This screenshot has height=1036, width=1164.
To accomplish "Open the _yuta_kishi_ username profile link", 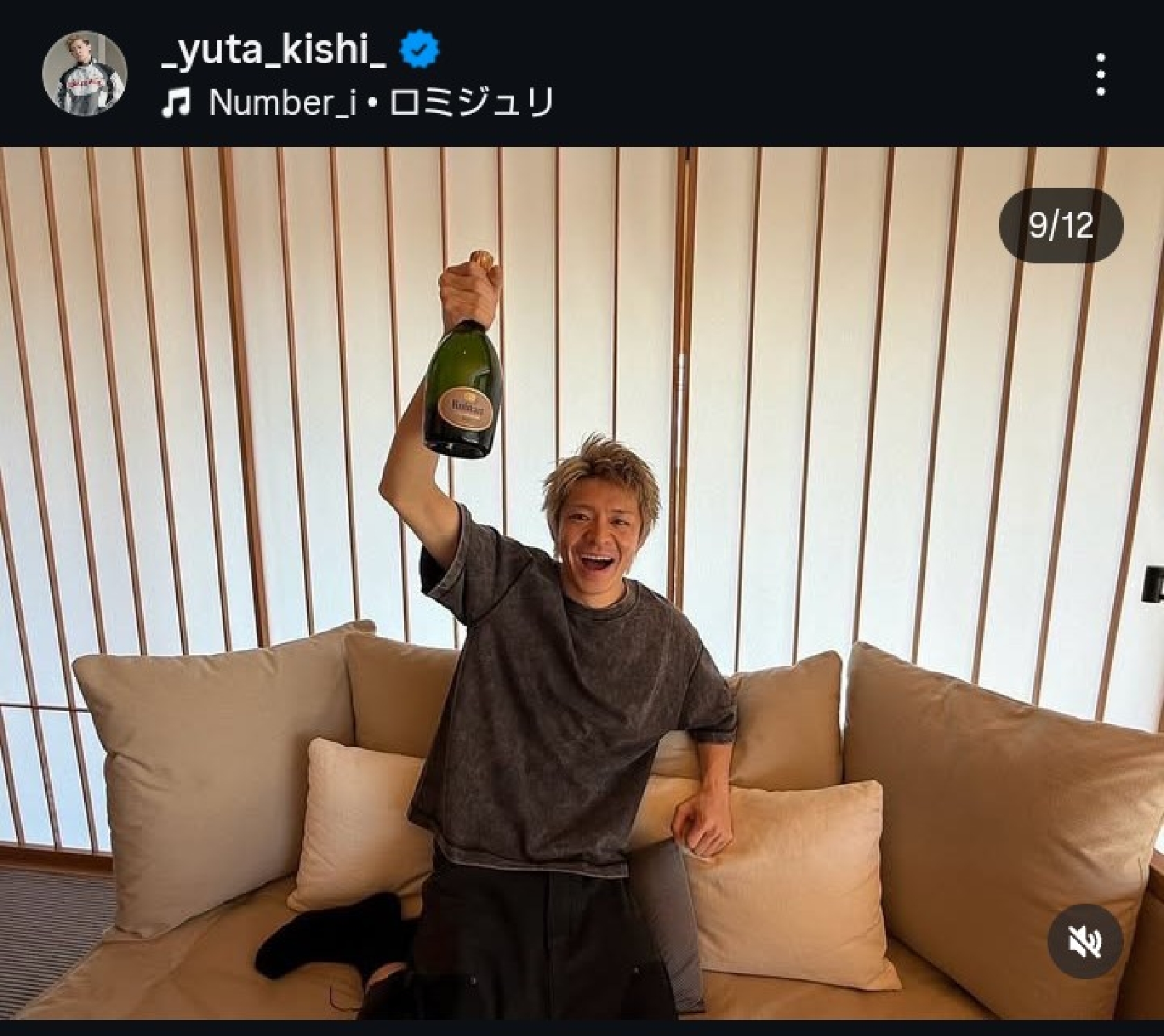I will click(274, 51).
